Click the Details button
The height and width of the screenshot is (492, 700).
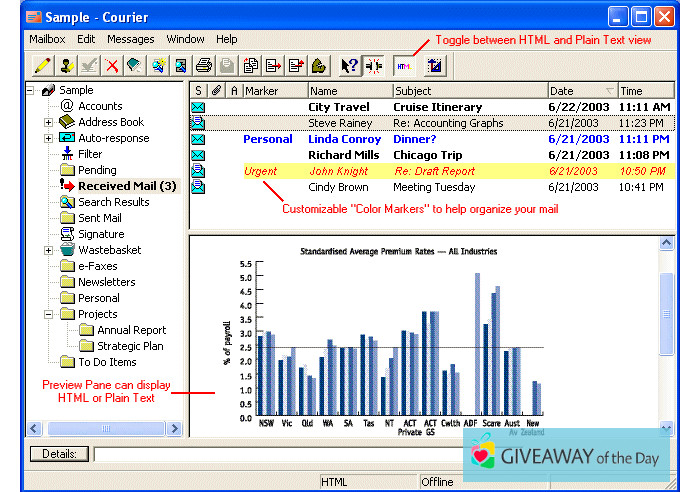click(60, 454)
